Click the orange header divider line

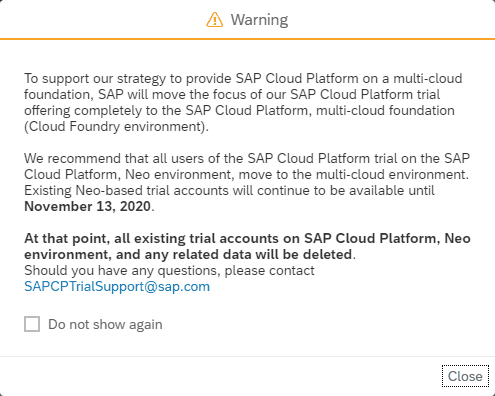tap(247, 39)
